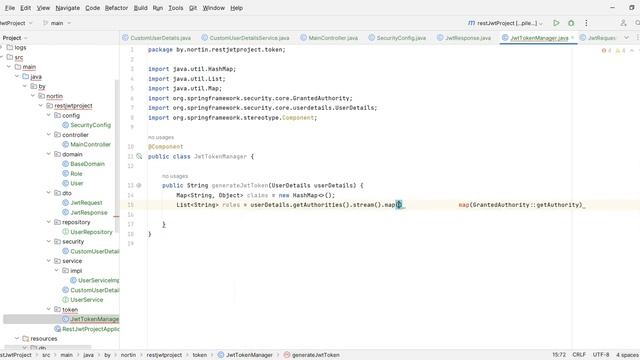Open the Project view dropdown
The image size is (640, 360).
[15, 38]
